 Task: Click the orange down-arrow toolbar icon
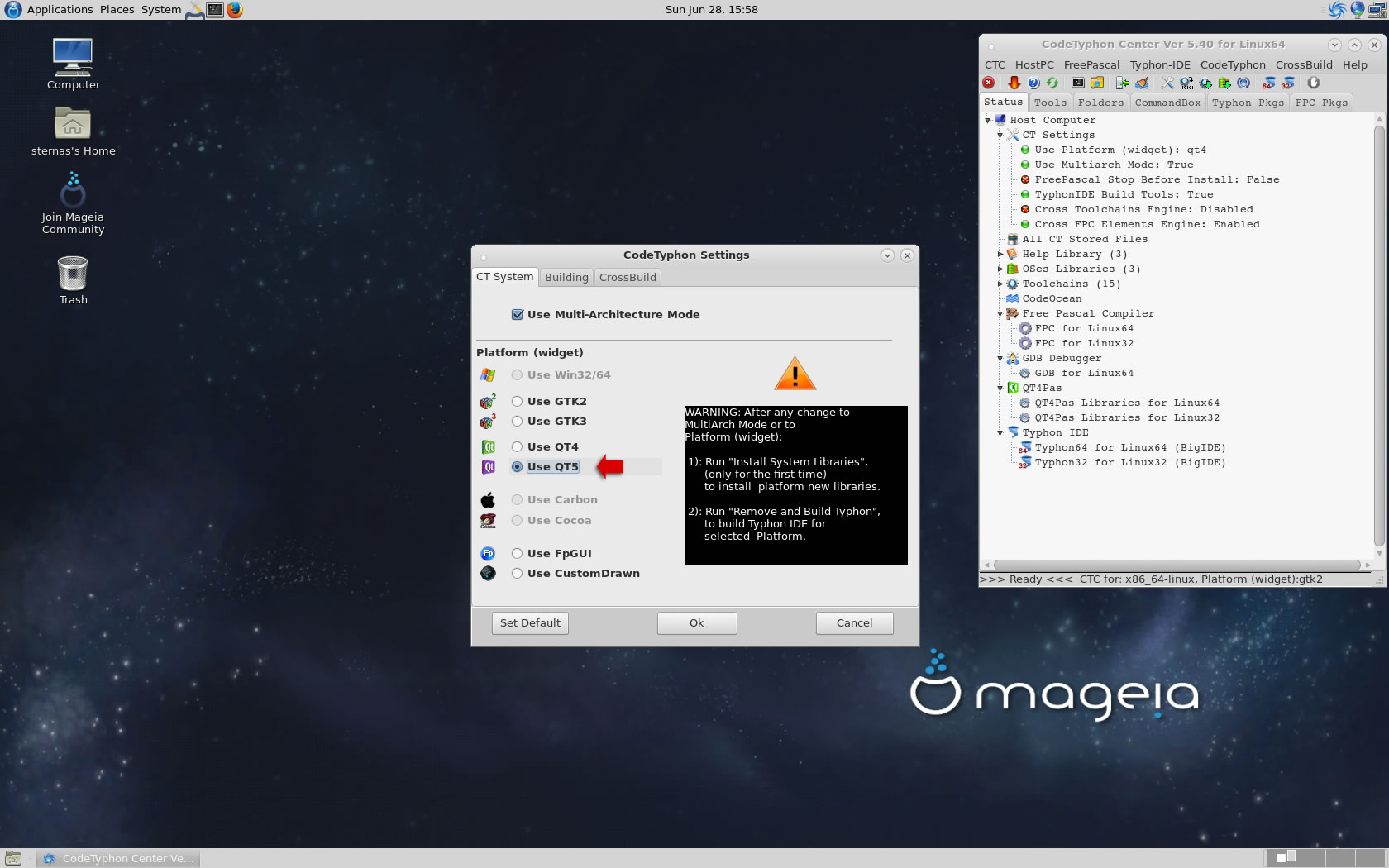(x=1014, y=83)
